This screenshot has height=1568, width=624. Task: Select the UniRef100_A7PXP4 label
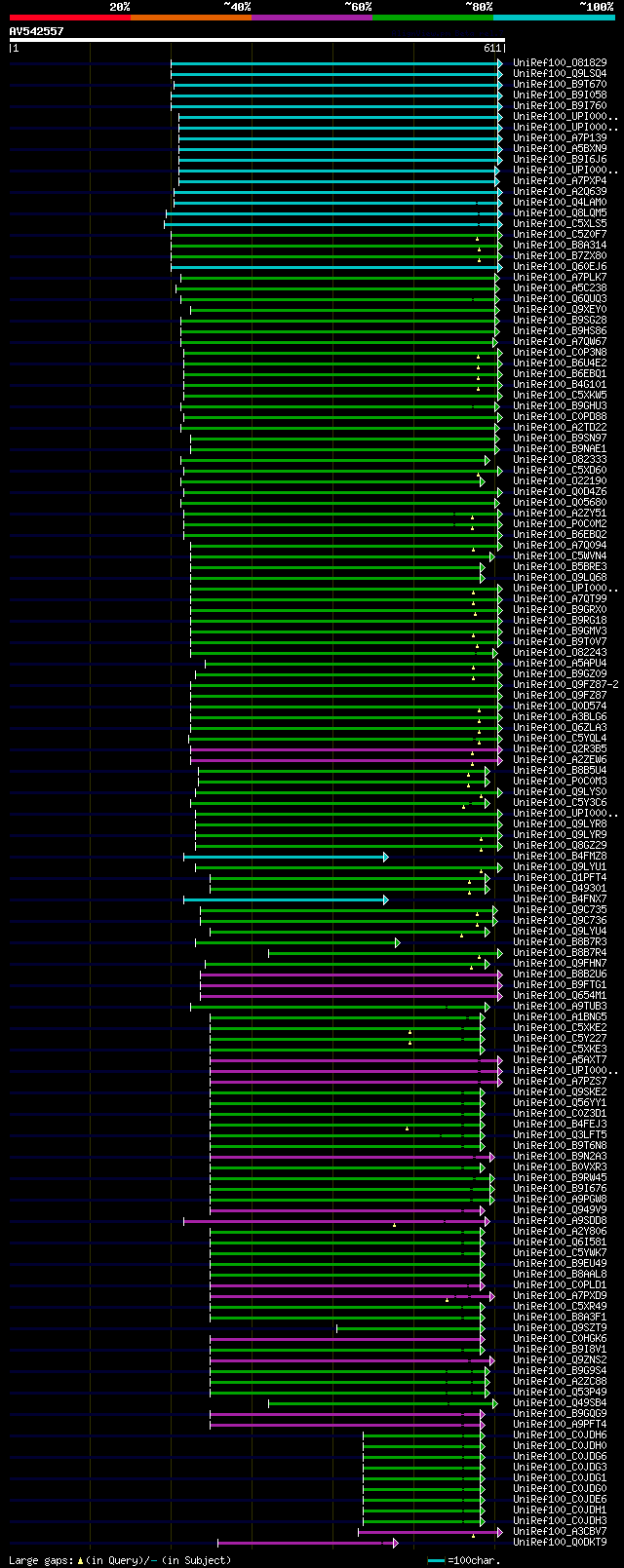pyautogui.click(x=560, y=181)
